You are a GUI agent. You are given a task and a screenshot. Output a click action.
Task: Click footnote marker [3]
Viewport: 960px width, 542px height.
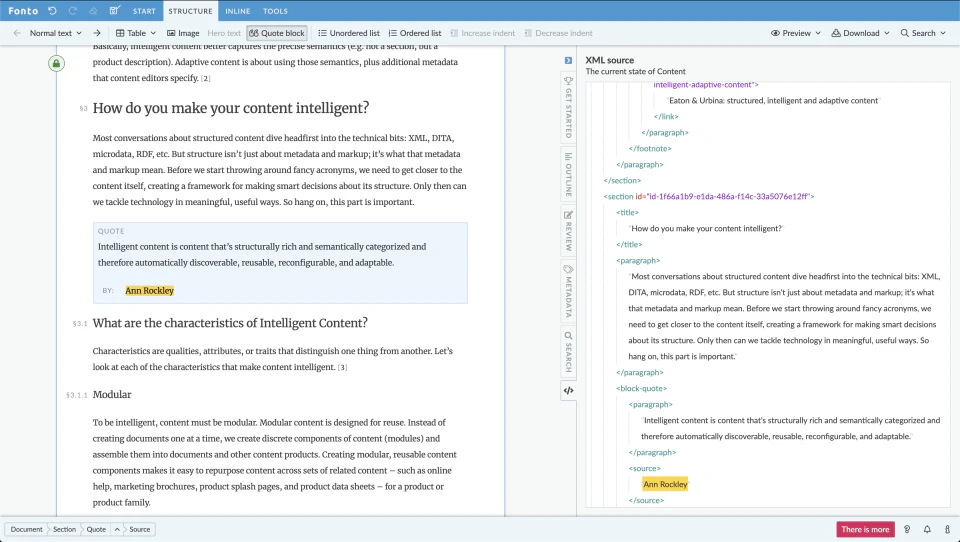click(343, 367)
